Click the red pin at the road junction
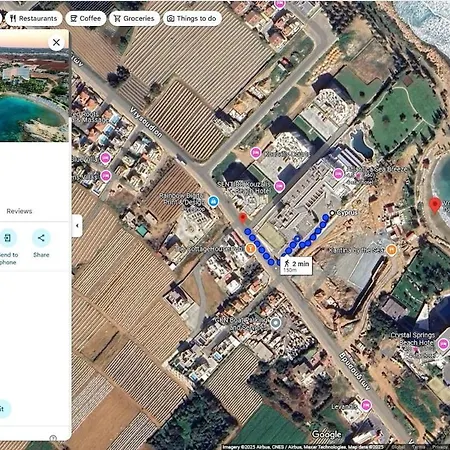Screen dimensions: 450x450 click(x=243, y=218)
